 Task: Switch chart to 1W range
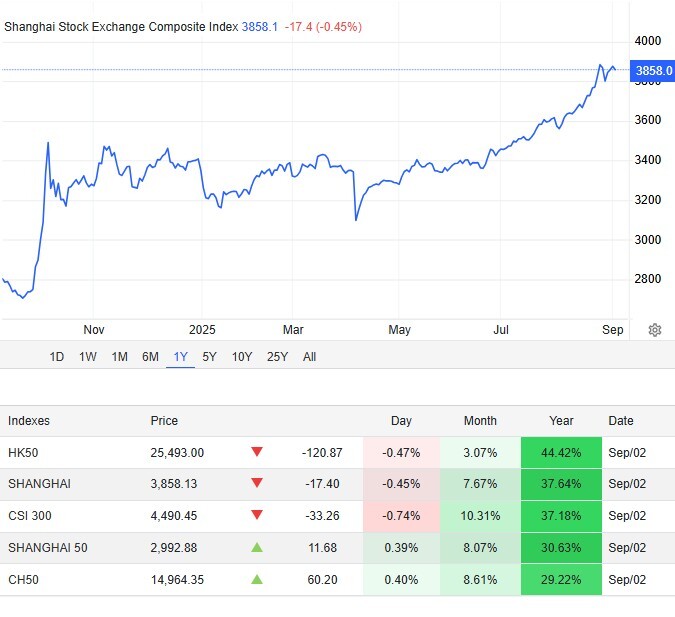[x=88, y=357]
